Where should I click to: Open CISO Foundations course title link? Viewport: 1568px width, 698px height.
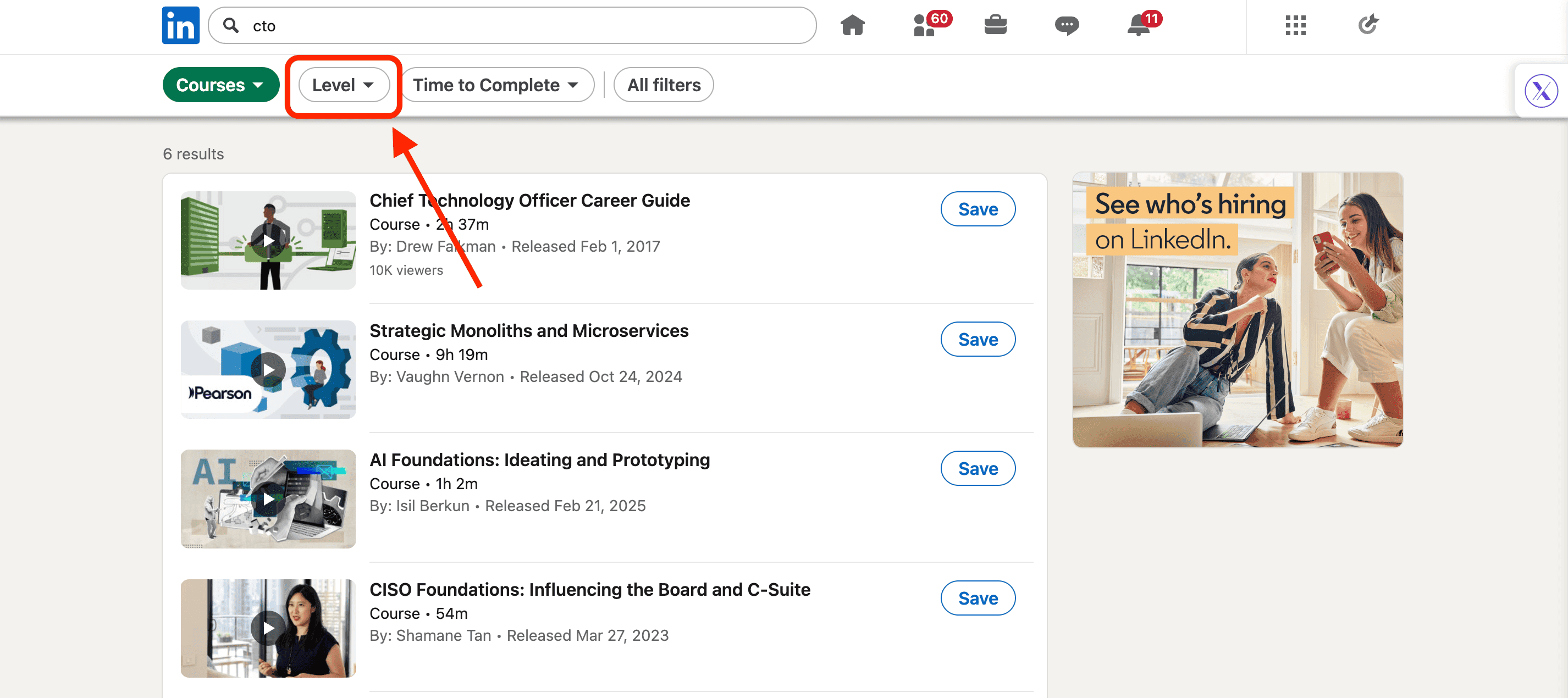tap(589, 590)
